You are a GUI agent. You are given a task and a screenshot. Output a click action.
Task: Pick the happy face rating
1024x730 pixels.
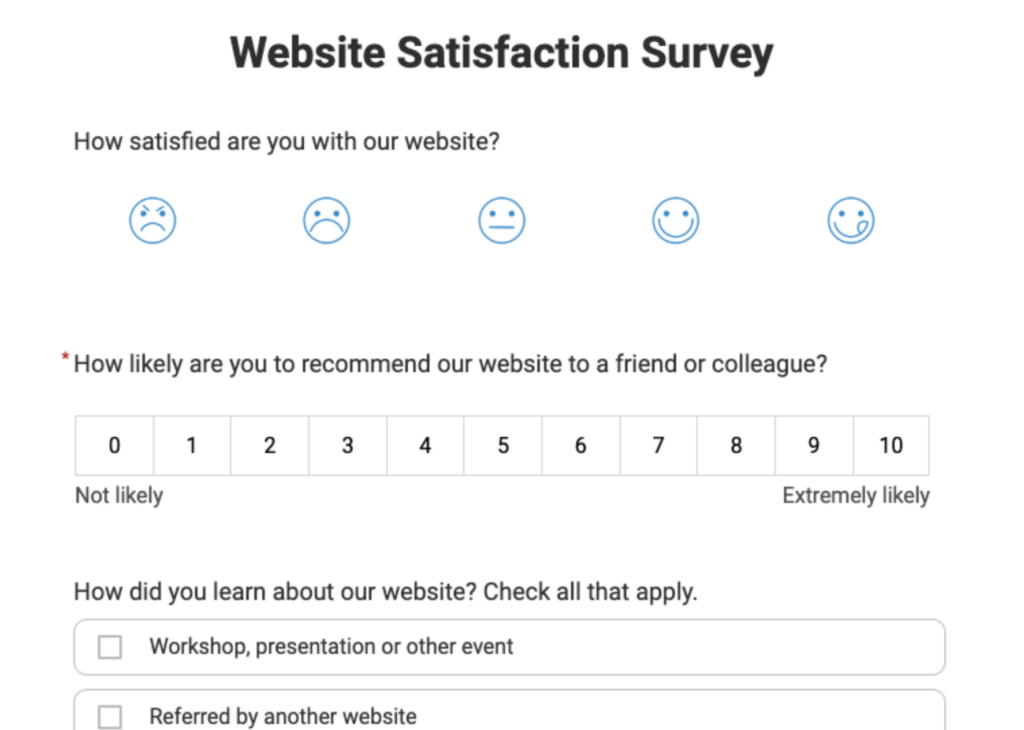click(x=675, y=220)
